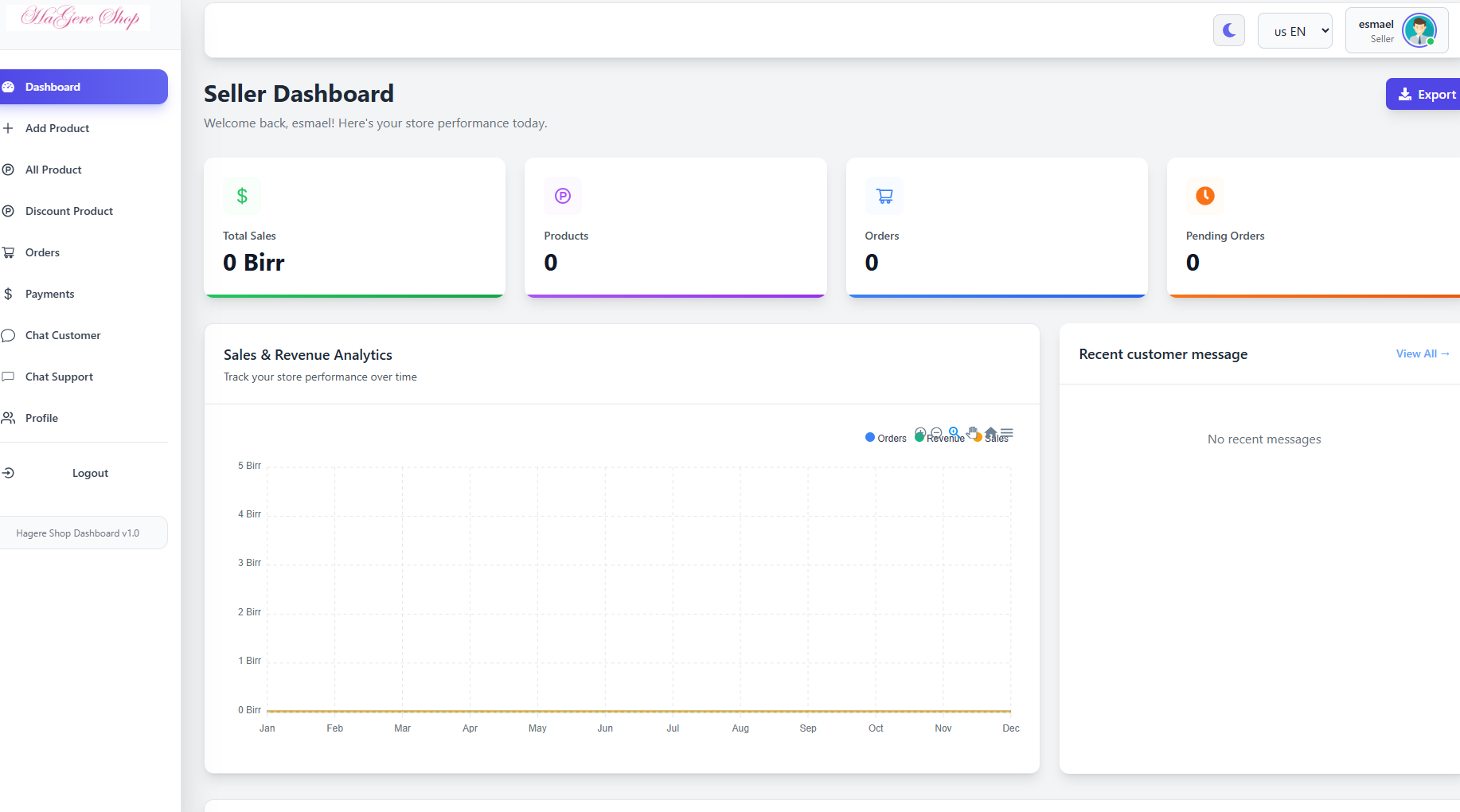This screenshot has height=812, width=1460.
Task: Click the Pending Orders clock icon
Action: point(1204,196)
